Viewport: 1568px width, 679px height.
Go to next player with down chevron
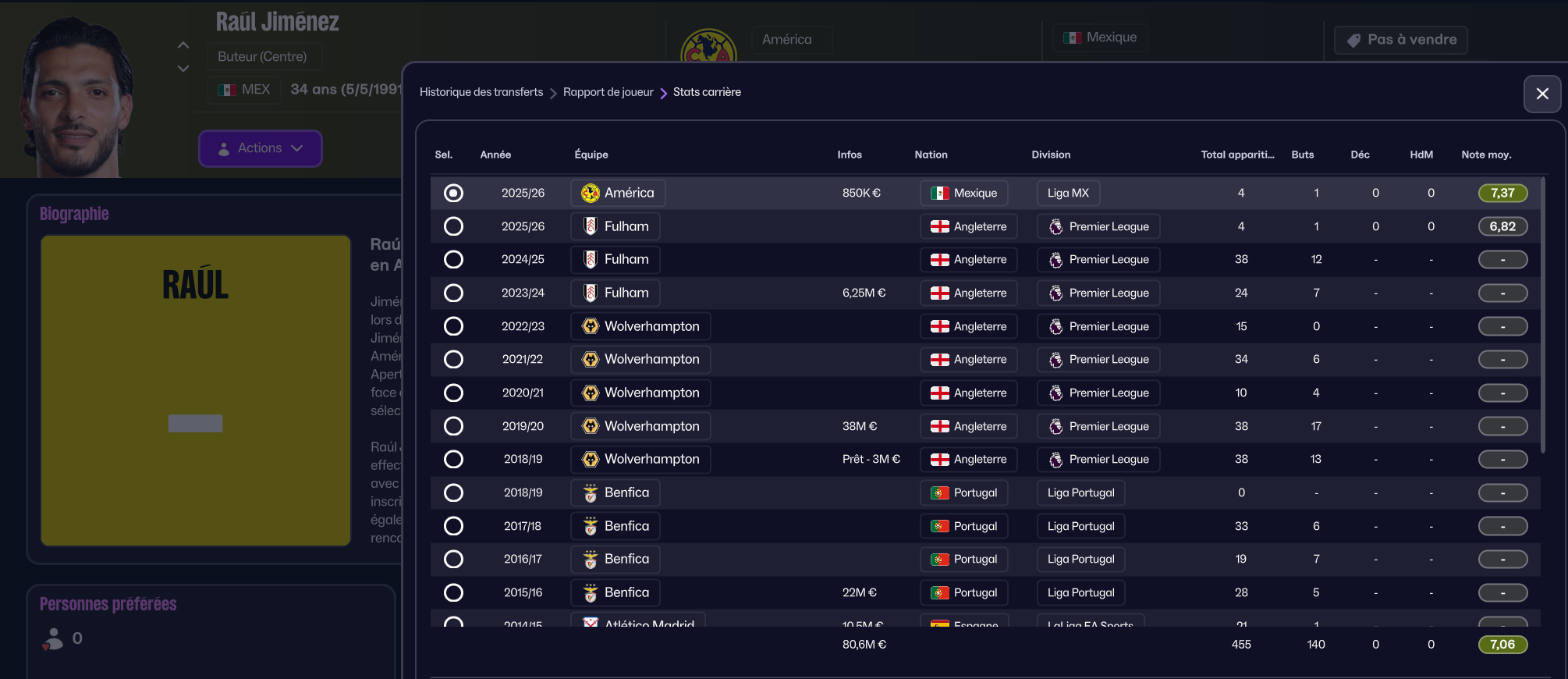[183, 69]
